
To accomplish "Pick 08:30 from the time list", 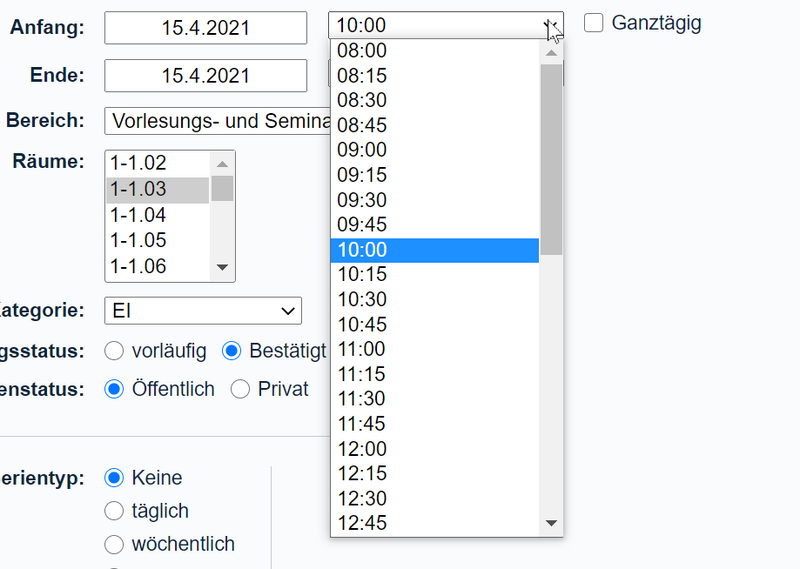I will pos(435,100).
